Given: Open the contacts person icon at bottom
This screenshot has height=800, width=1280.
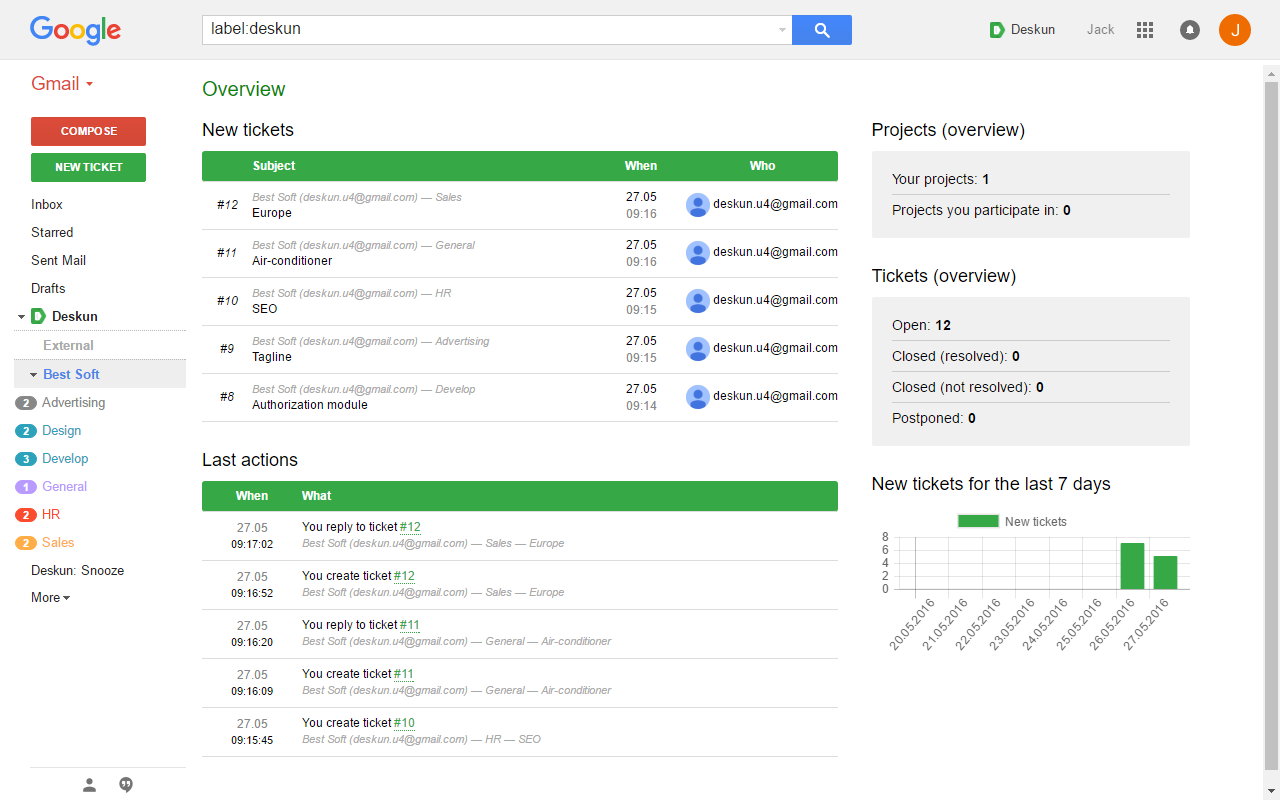Looking at the screenshot, I should [89, 785].
